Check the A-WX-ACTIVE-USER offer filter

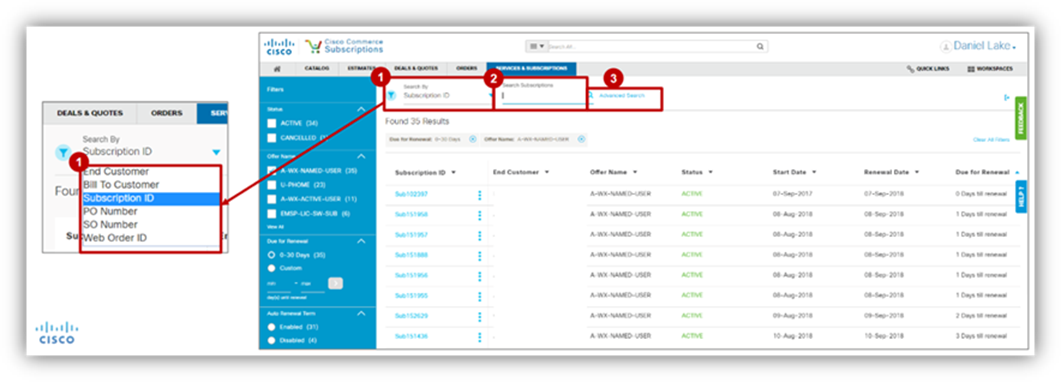click(x=271, y=199)
